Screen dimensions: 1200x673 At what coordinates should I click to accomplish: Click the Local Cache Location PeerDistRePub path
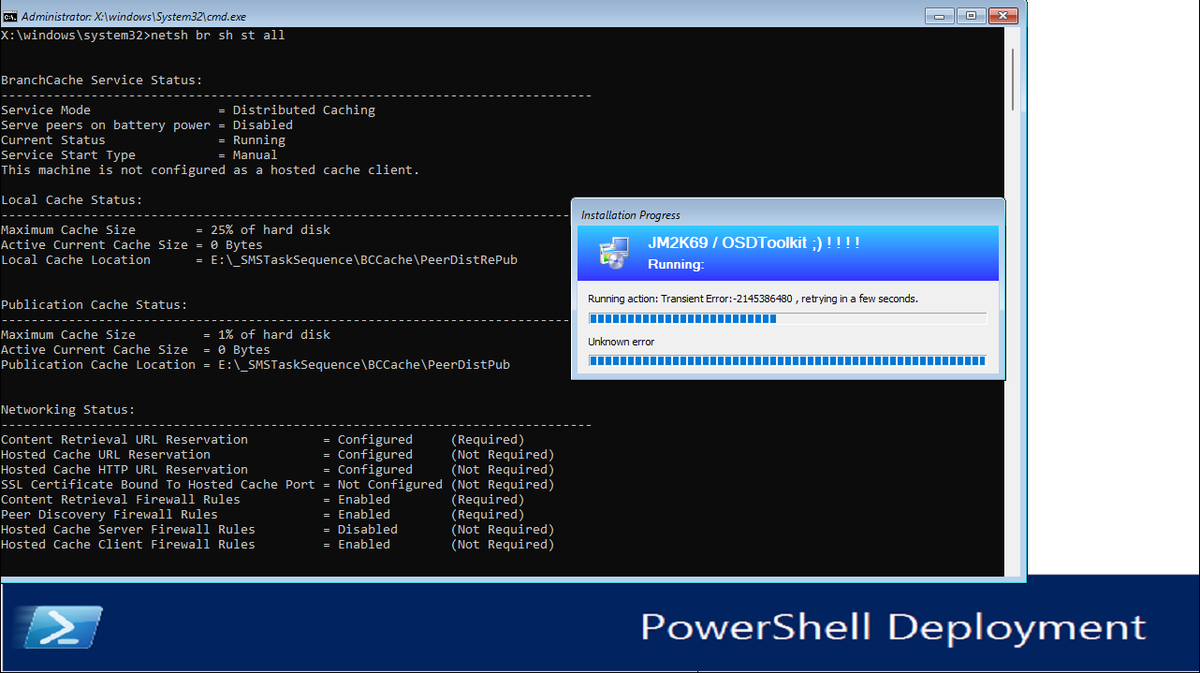pyautogui.click(x=259, y=260)
